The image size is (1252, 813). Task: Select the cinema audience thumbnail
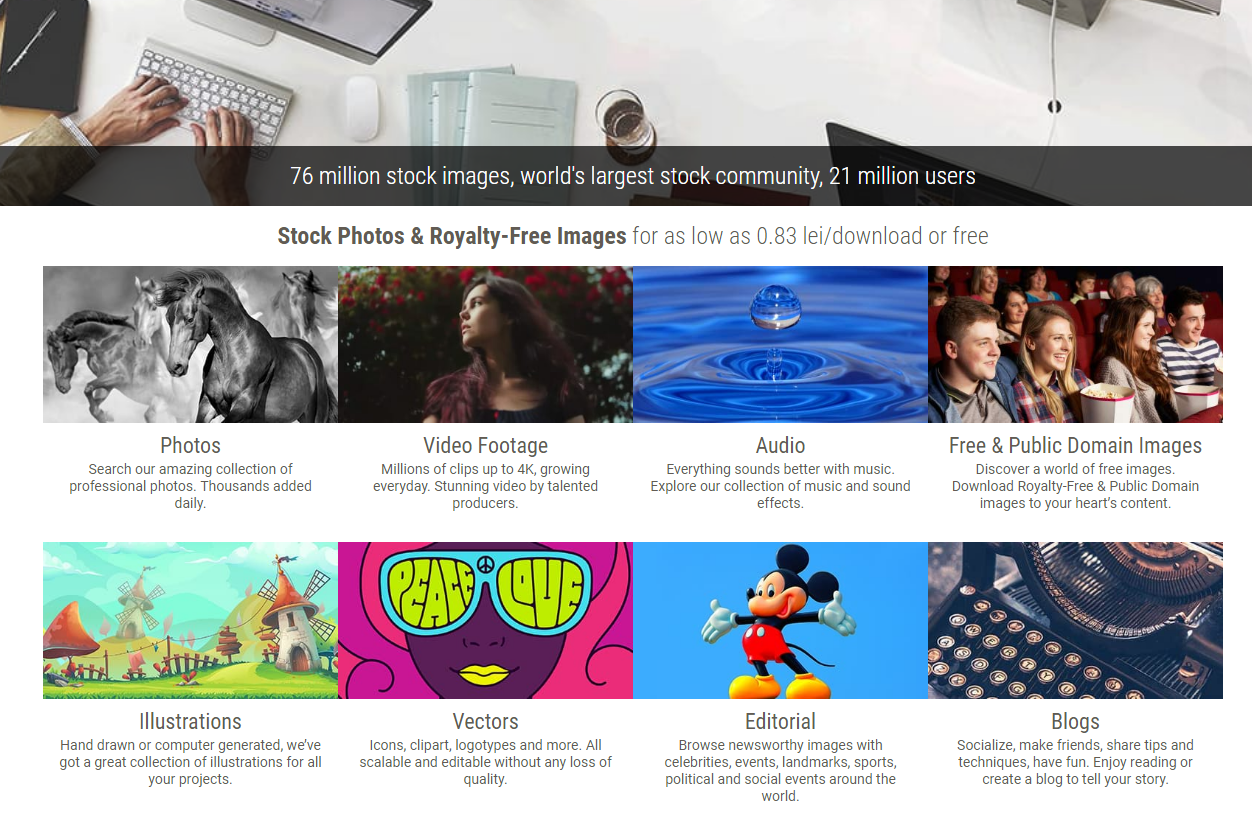point(1075,344)
